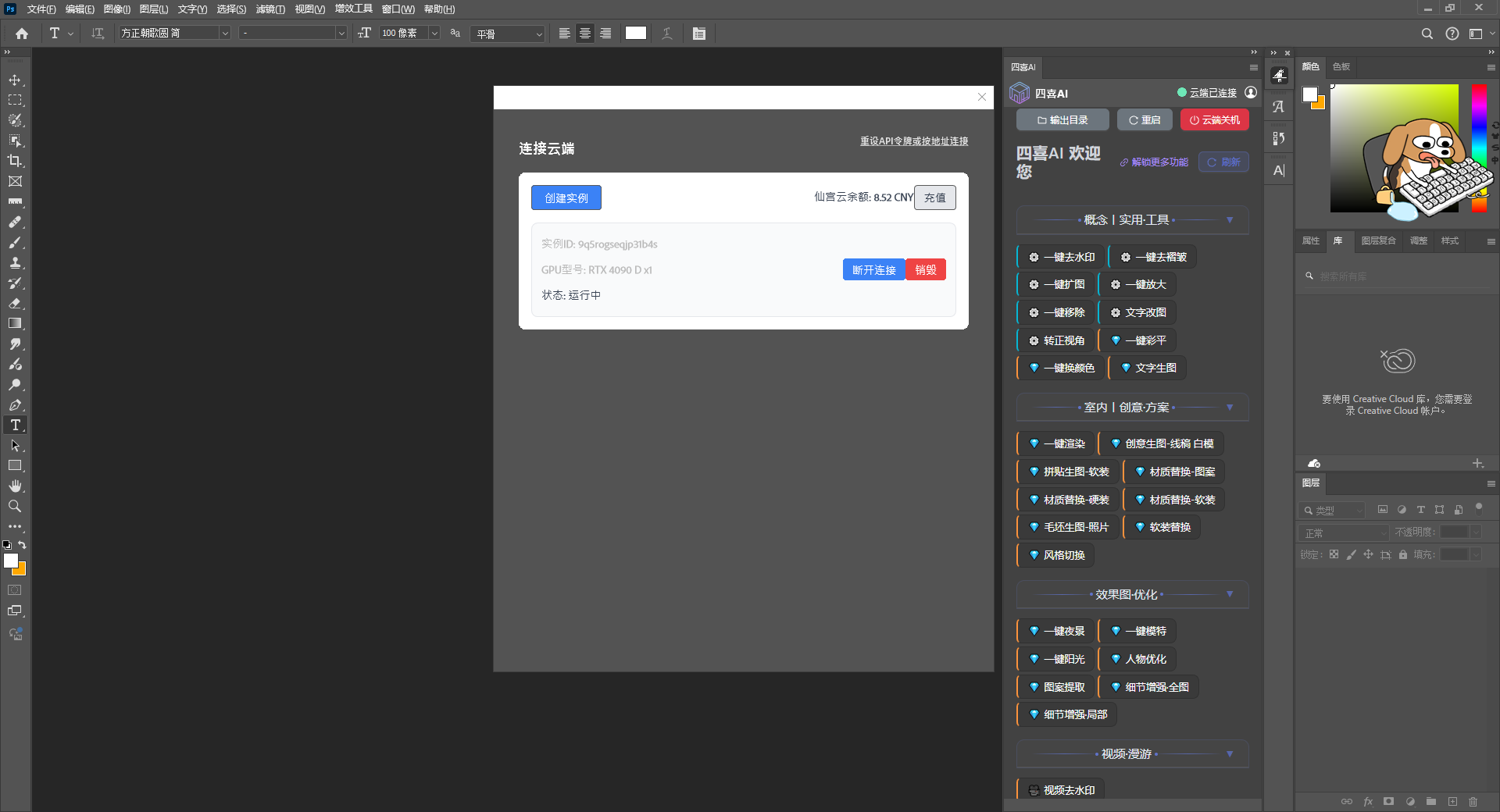
Task: Click the user account icon in 四喜AI panel
Action: (1251, 92)
